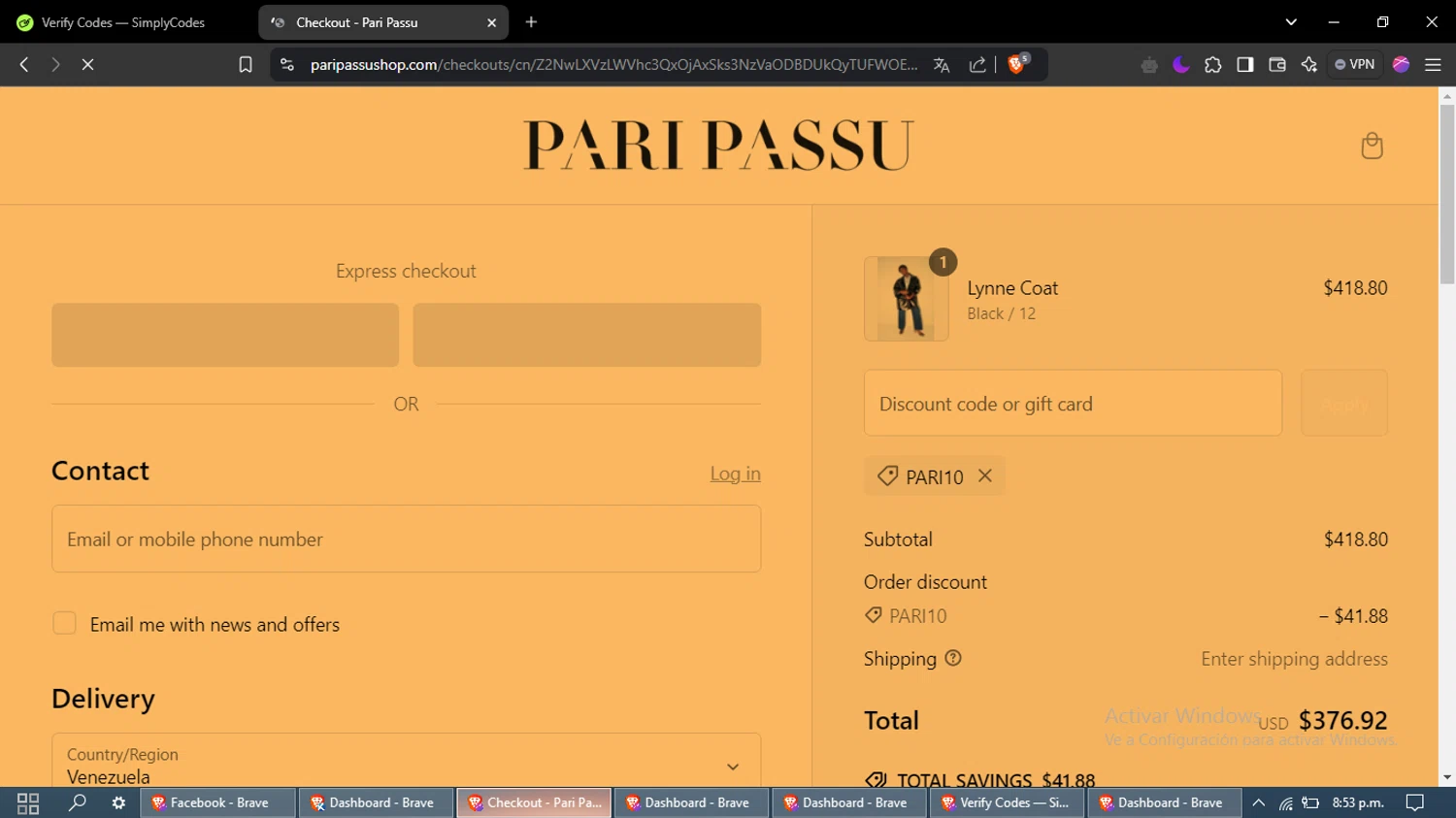Click the – $41.88 discount amount
1456x818 pixels.
click(x=1353, y=615)
